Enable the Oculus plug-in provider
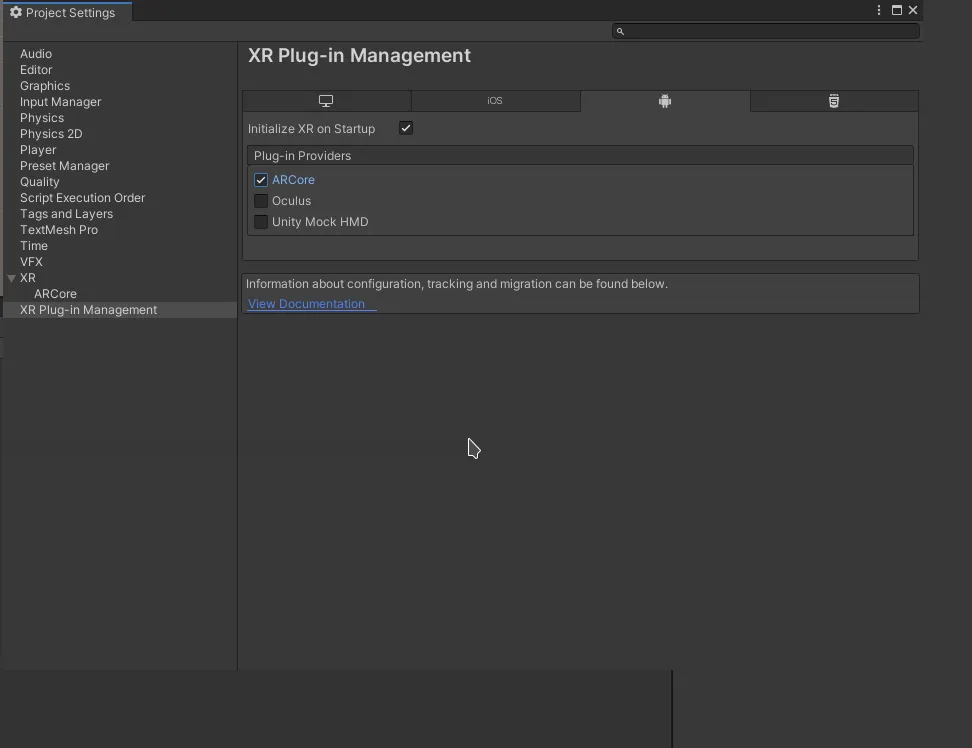972x748 pixels. click(x=261, y=201)
